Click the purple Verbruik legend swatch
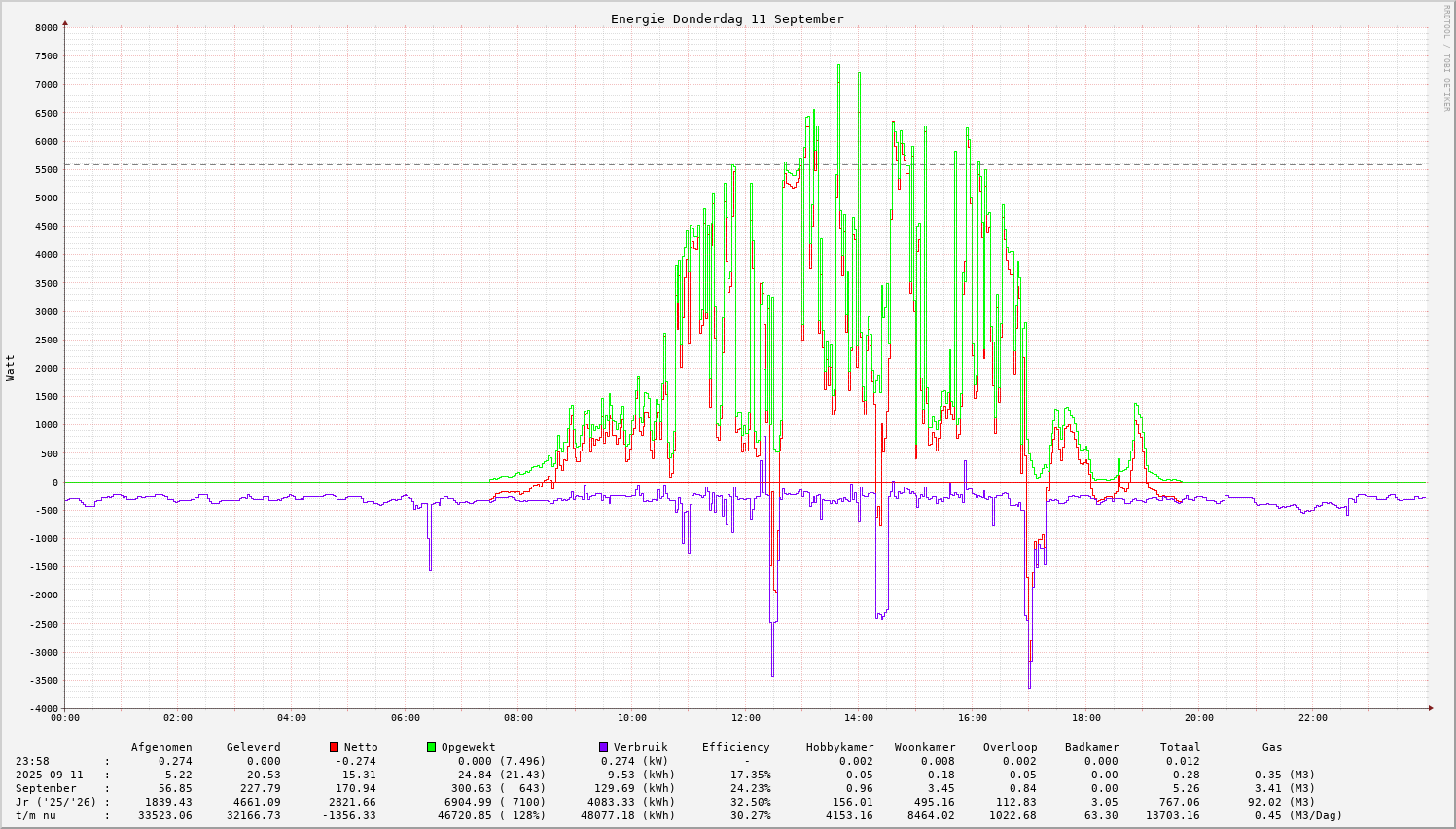1456x829 pixels. (x=603, y=747)
